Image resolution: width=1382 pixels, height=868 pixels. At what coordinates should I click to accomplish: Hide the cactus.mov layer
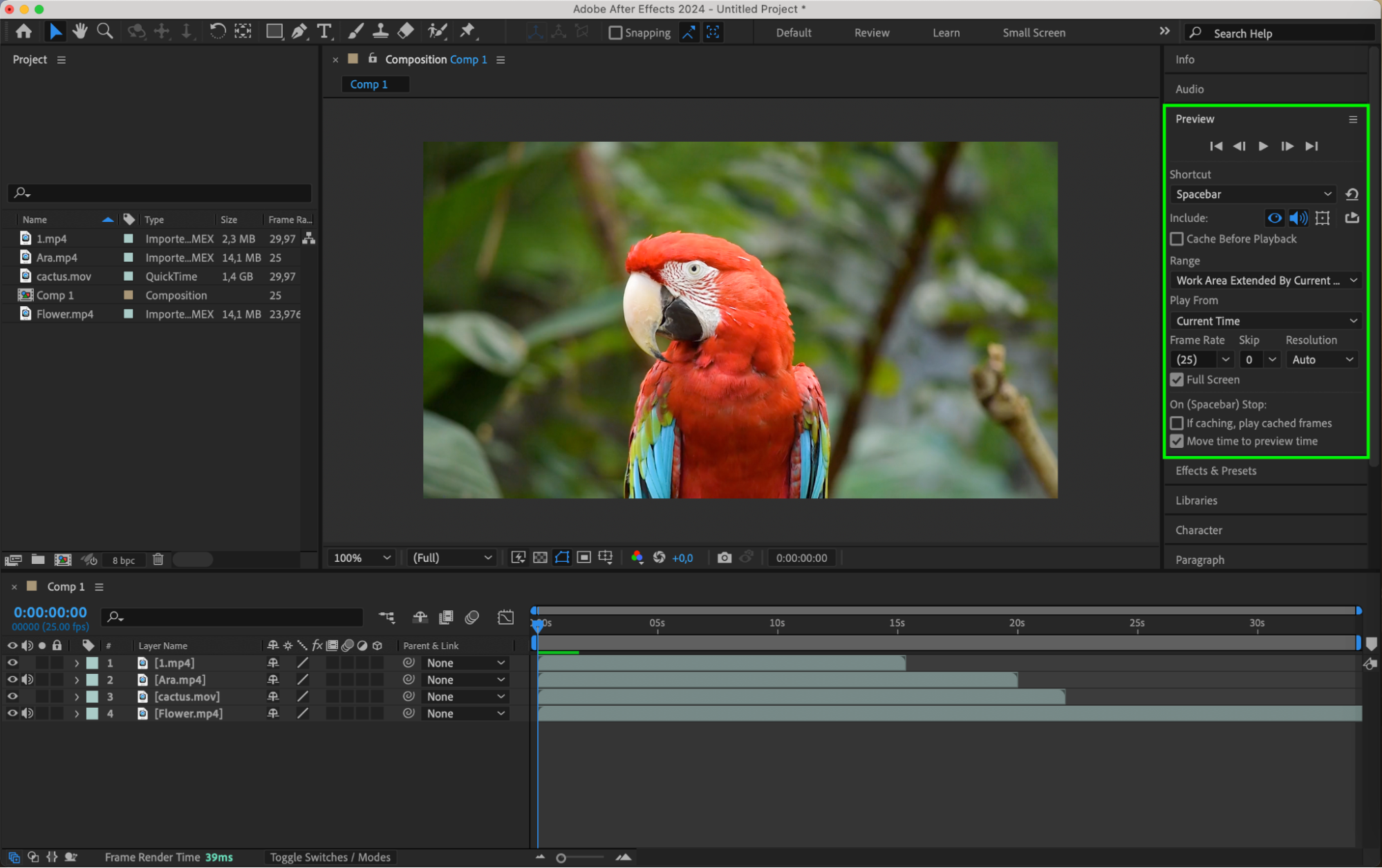[12, 697]
